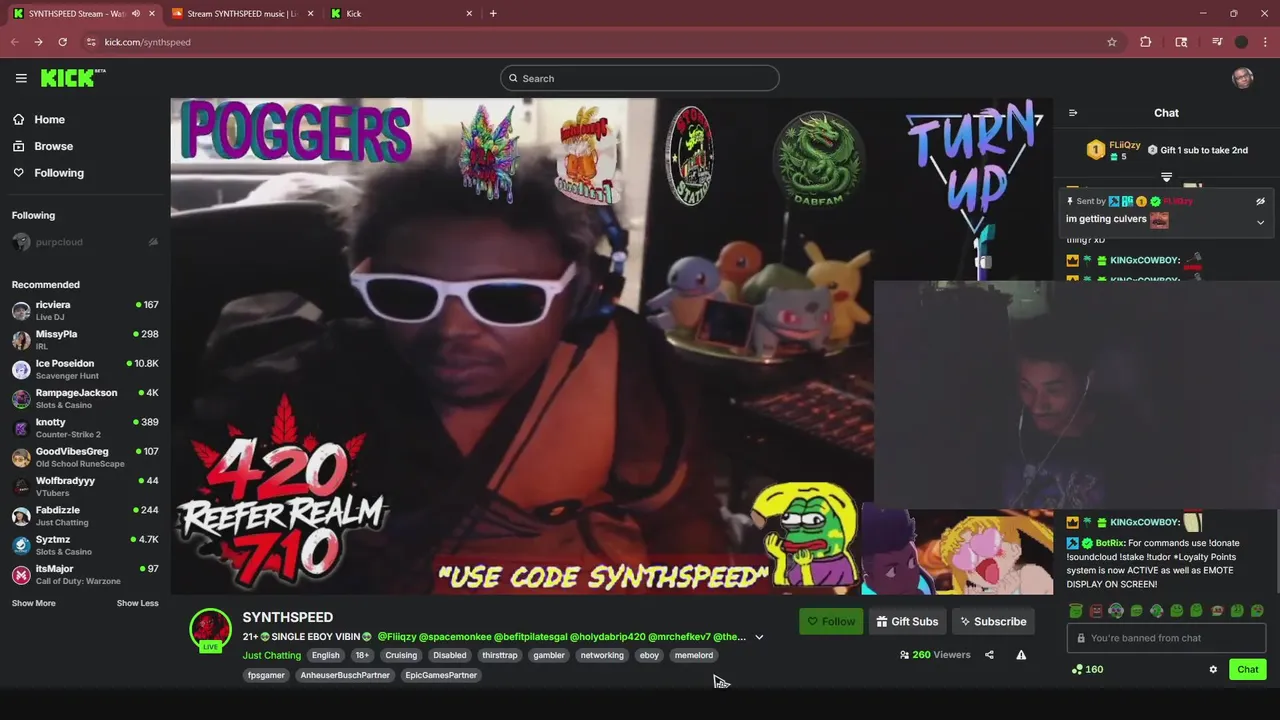Open a new browser tab
Screen dimensions: 1280x720
493,13
